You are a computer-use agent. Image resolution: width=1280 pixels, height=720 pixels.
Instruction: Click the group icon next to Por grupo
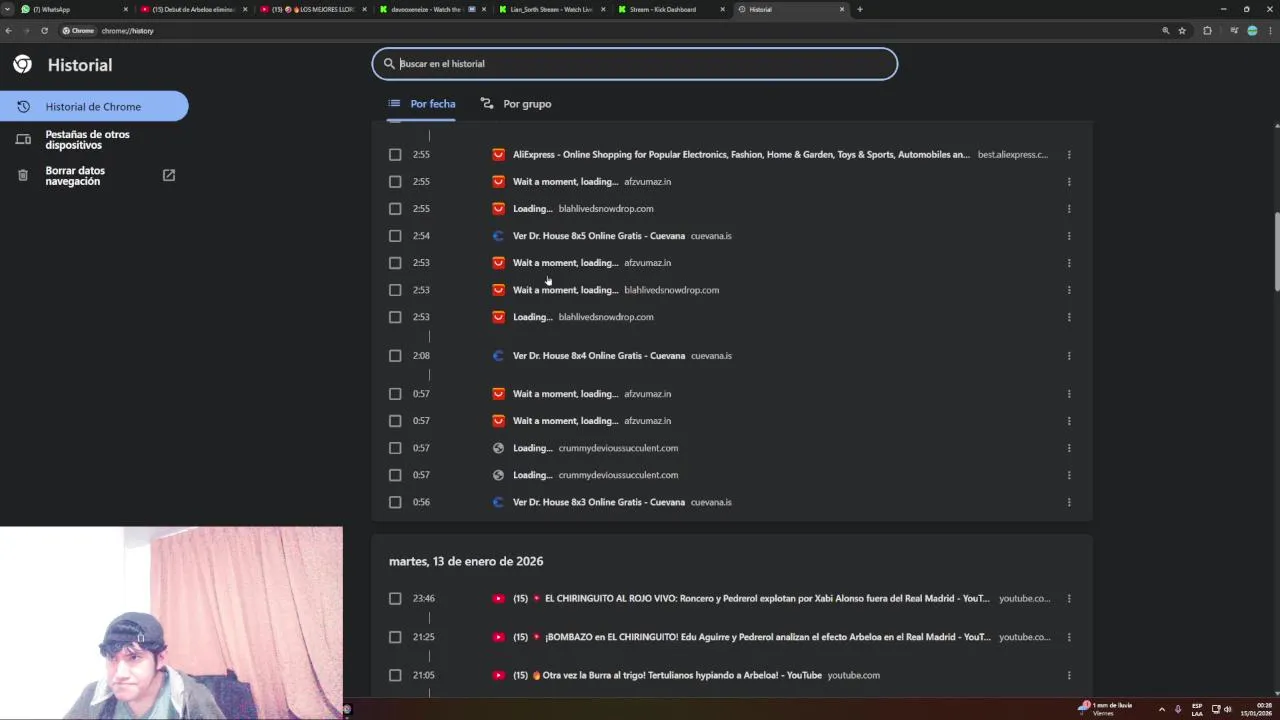pyautogui.click(x=487, y=103)
